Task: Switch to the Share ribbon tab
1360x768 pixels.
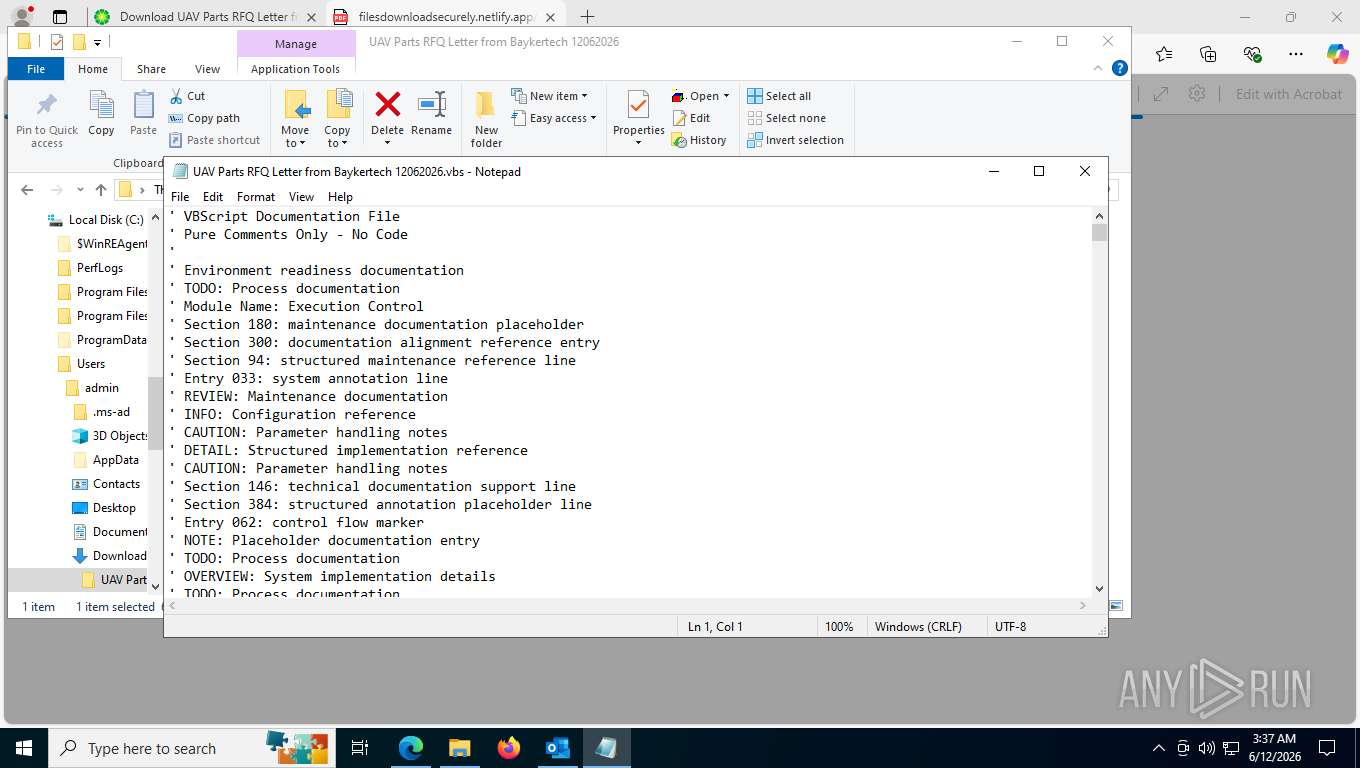Action: 151,69
